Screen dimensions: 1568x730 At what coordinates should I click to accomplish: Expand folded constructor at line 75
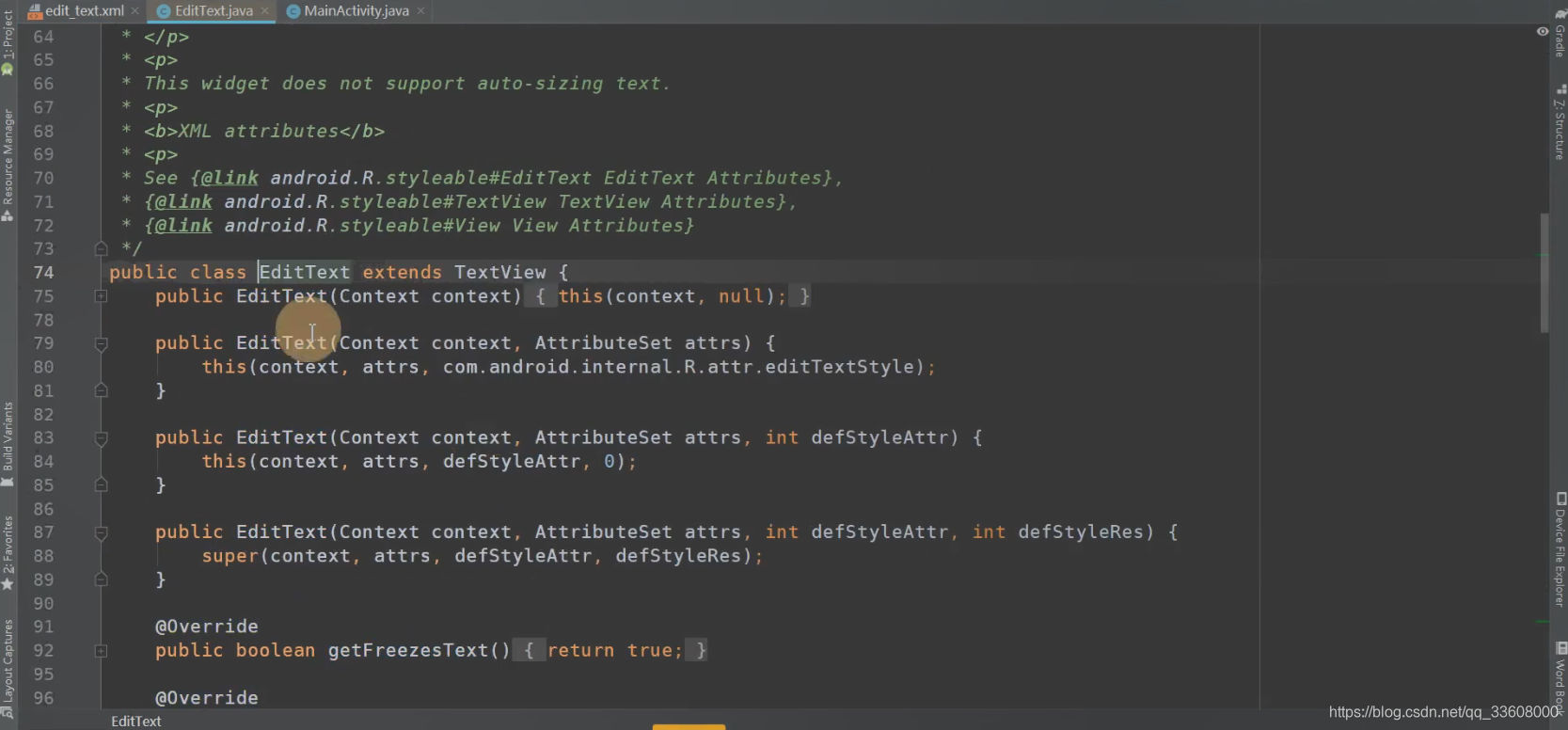[x=101, y=296]
